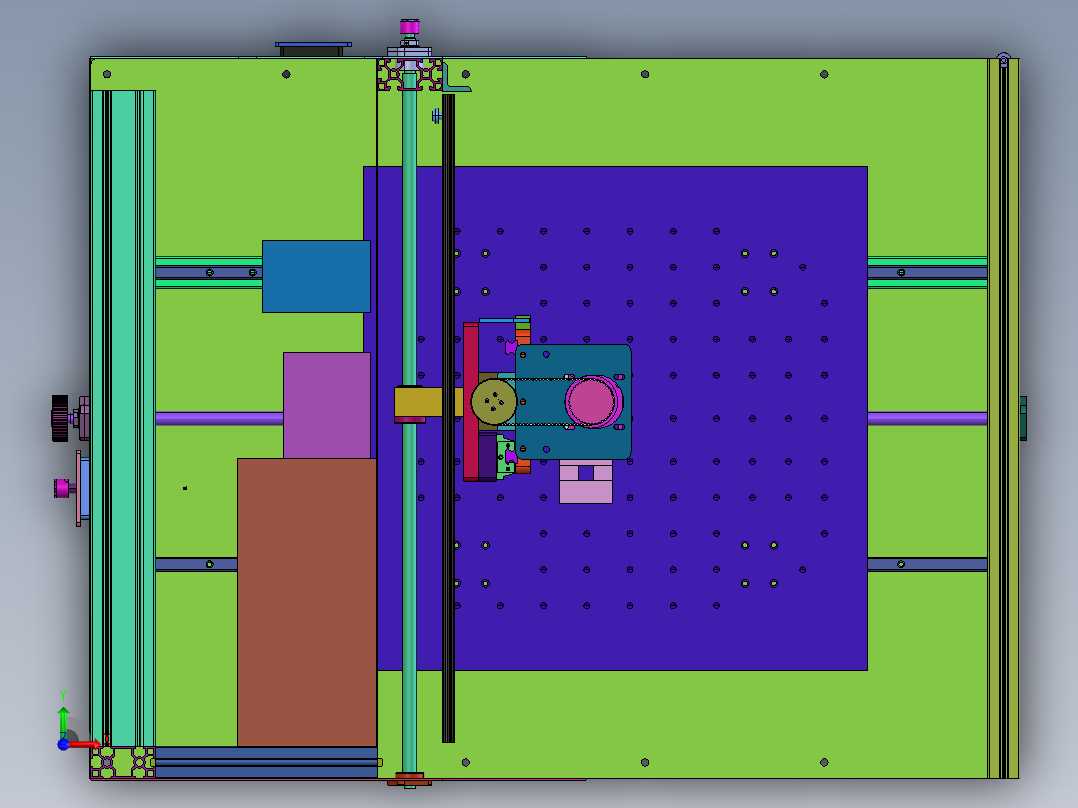
Task: Select the bottom-left corner extrusion profile
Action: click(122, 763)
